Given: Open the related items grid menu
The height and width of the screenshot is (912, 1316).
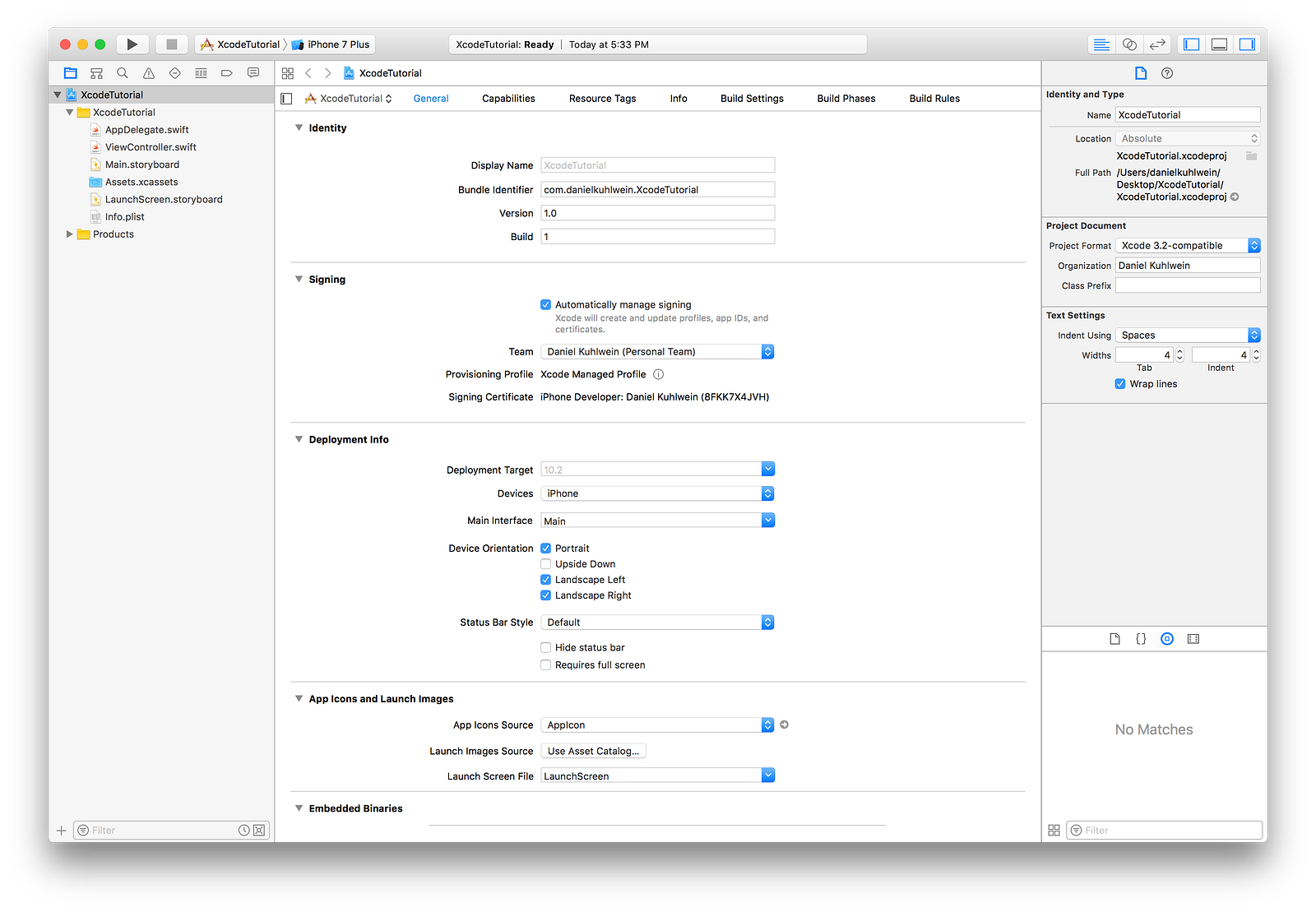Looking at the screenshot, I should coord(288,73).
